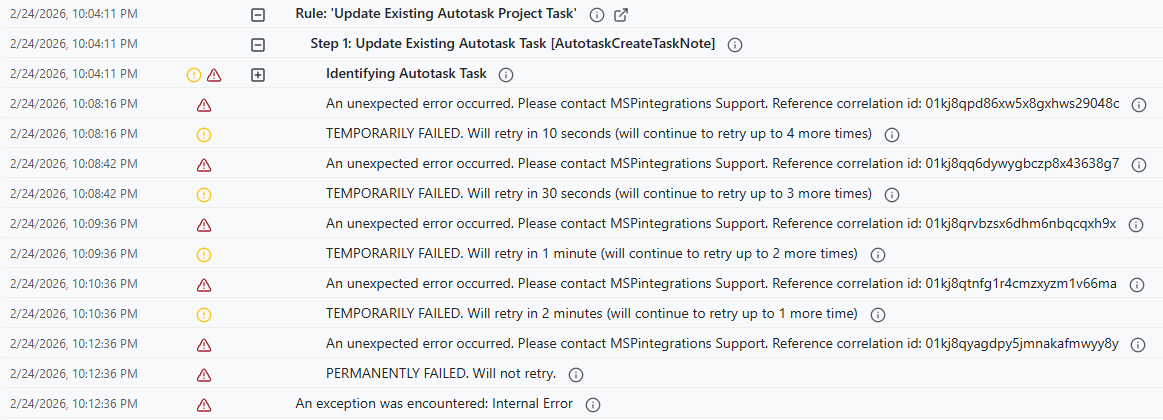Select the Step 1 AutotaskCreateTaskNote heading

tap(513, 44)
